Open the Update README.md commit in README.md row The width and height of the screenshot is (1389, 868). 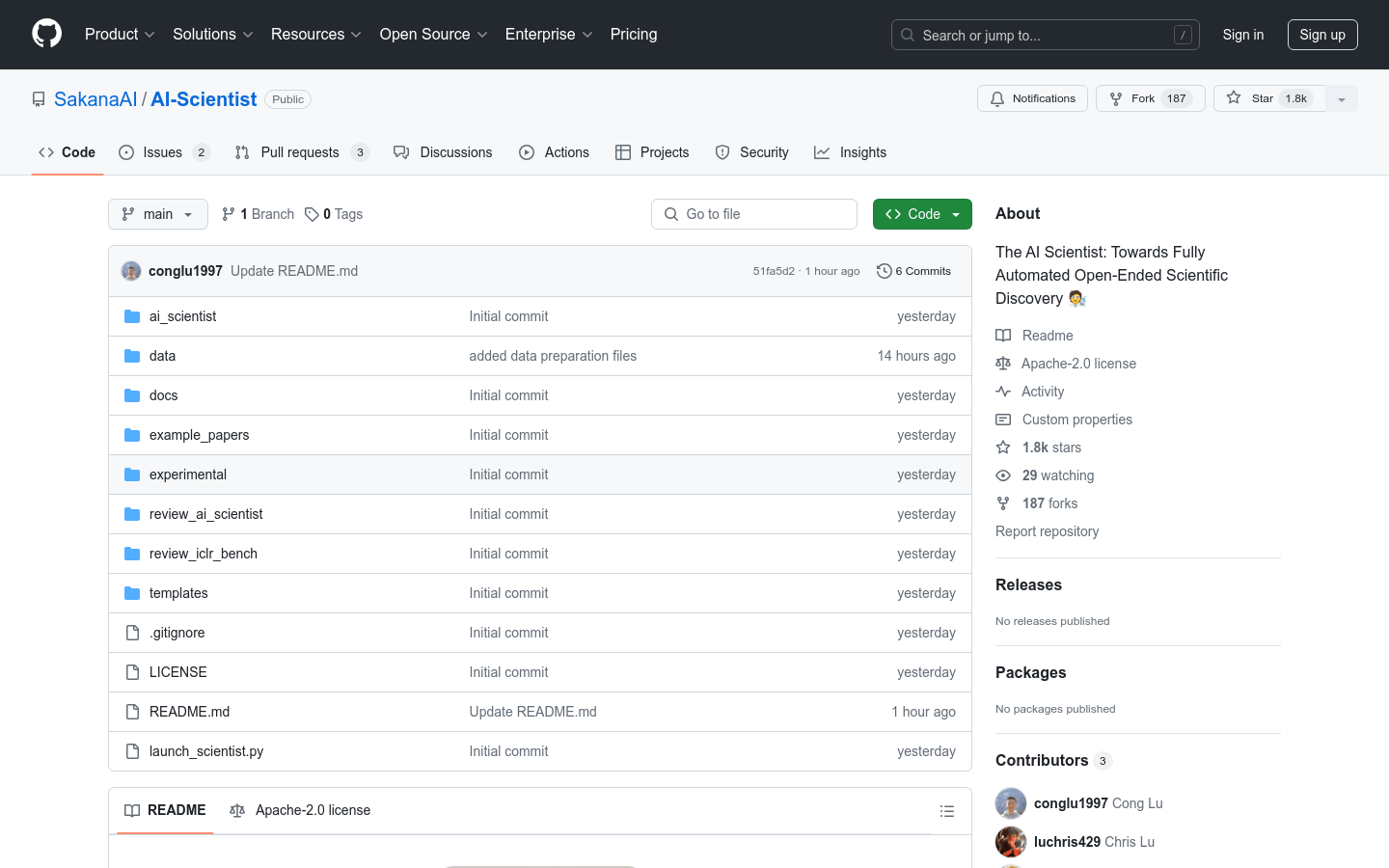pyautogui.click(x=532, y=712)
